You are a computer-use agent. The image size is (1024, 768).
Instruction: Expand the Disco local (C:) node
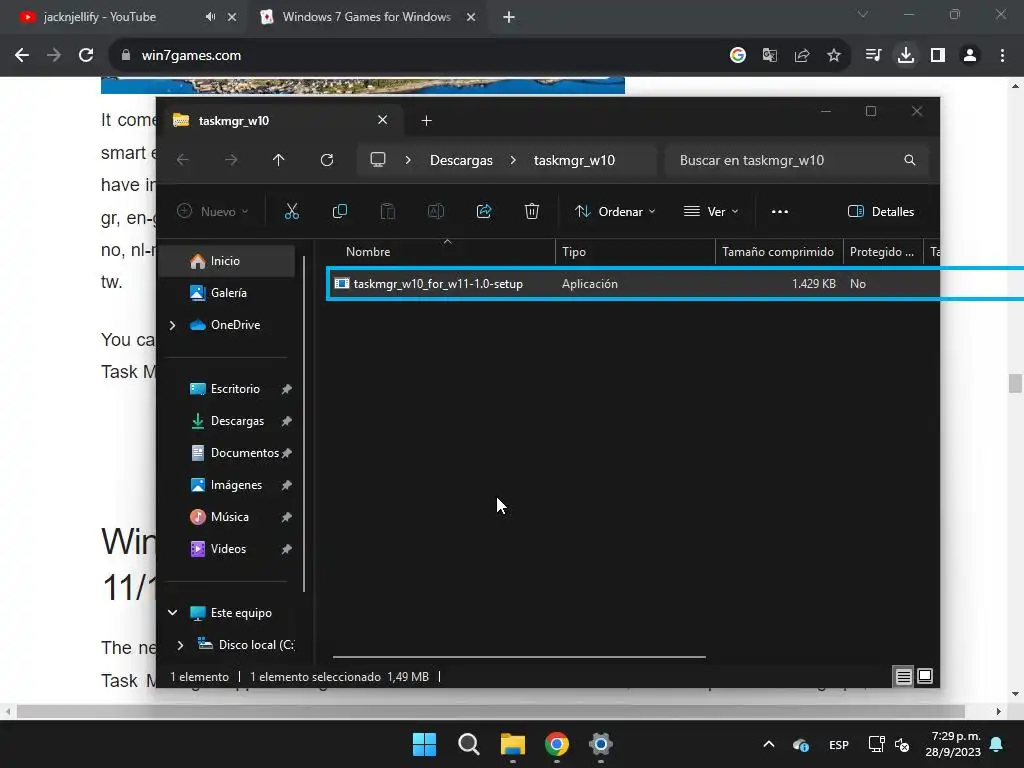(180, 645)
